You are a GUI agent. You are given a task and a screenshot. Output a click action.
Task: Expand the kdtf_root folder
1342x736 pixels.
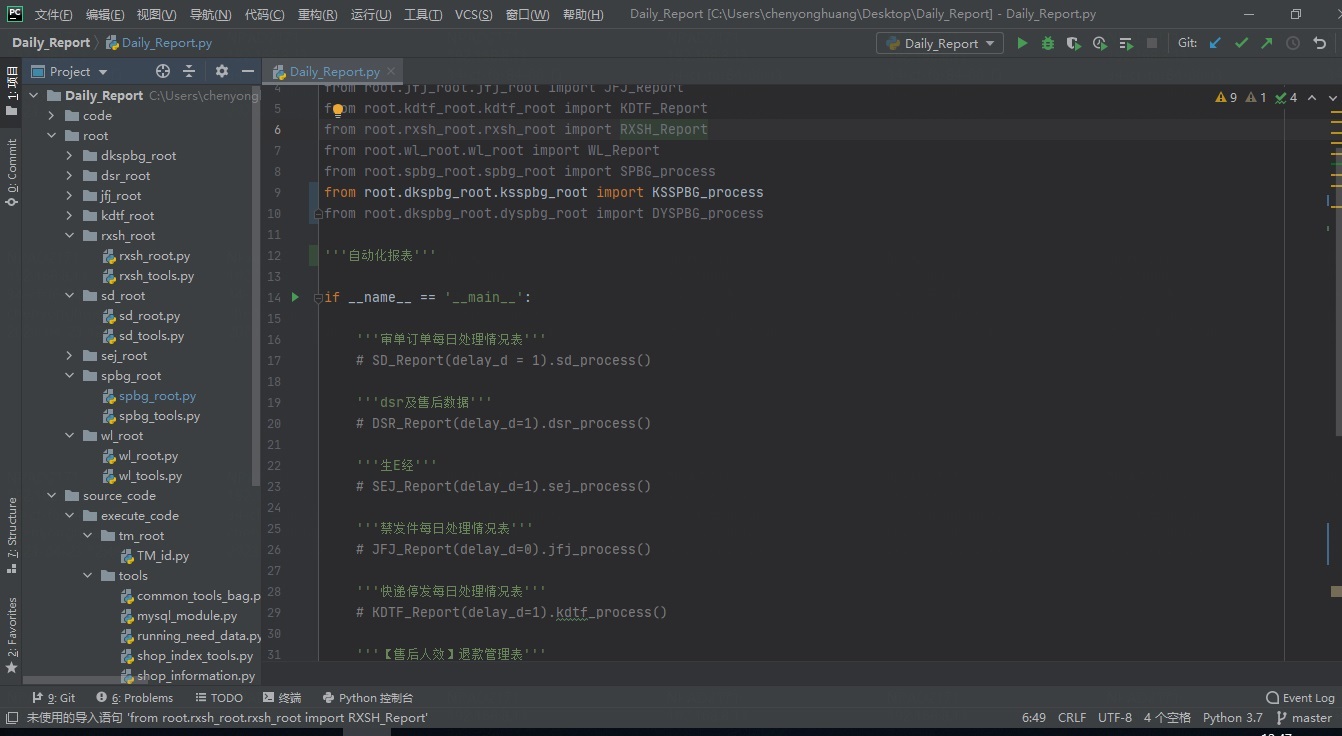click(x=69, y=216)
